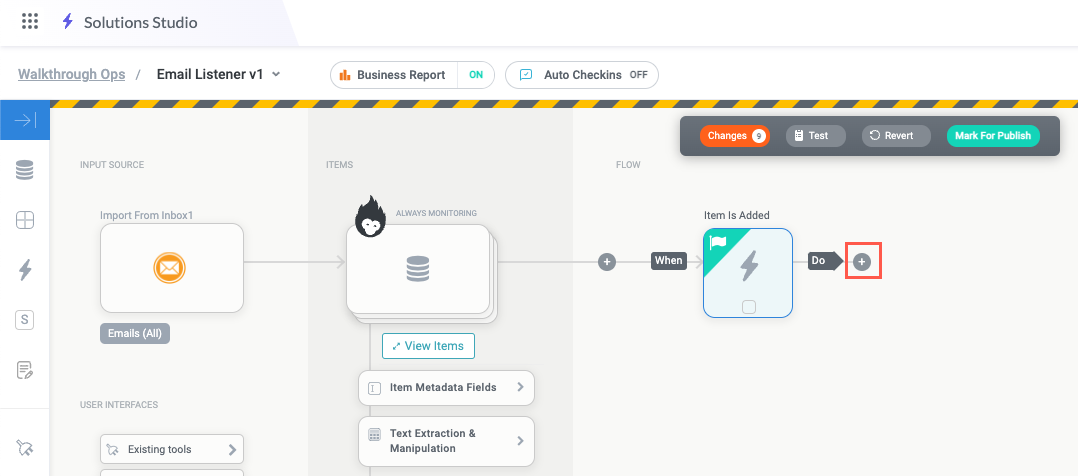Image resolution: width=1078 pixels, height=476 pixels.
Task: Click the collapse sidebar arrow icon
Action: pyautogui.click(x=25, y=121)
